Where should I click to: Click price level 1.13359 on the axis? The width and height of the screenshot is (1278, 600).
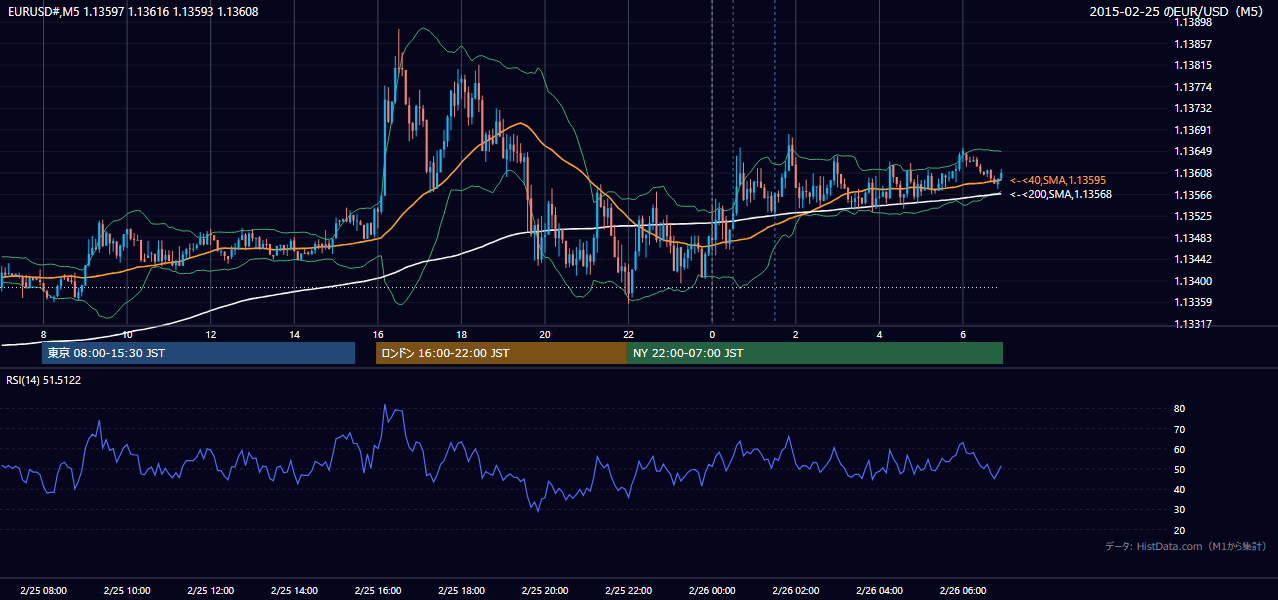(x=1193, y=302)
